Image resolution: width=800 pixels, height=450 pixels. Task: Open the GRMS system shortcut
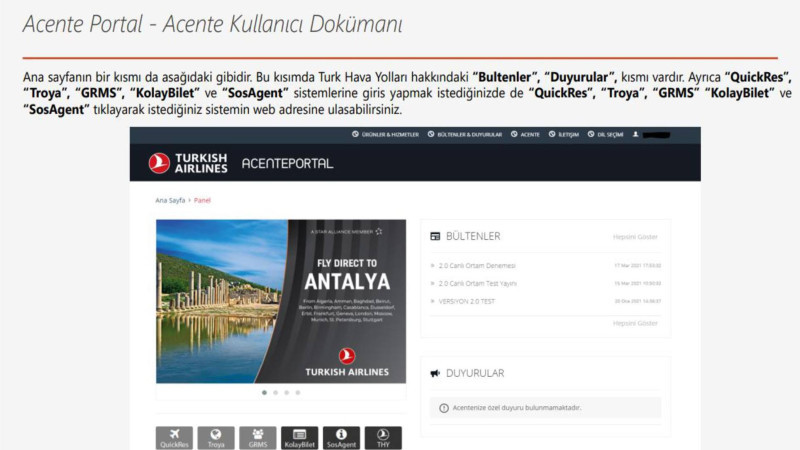point(258,438)
